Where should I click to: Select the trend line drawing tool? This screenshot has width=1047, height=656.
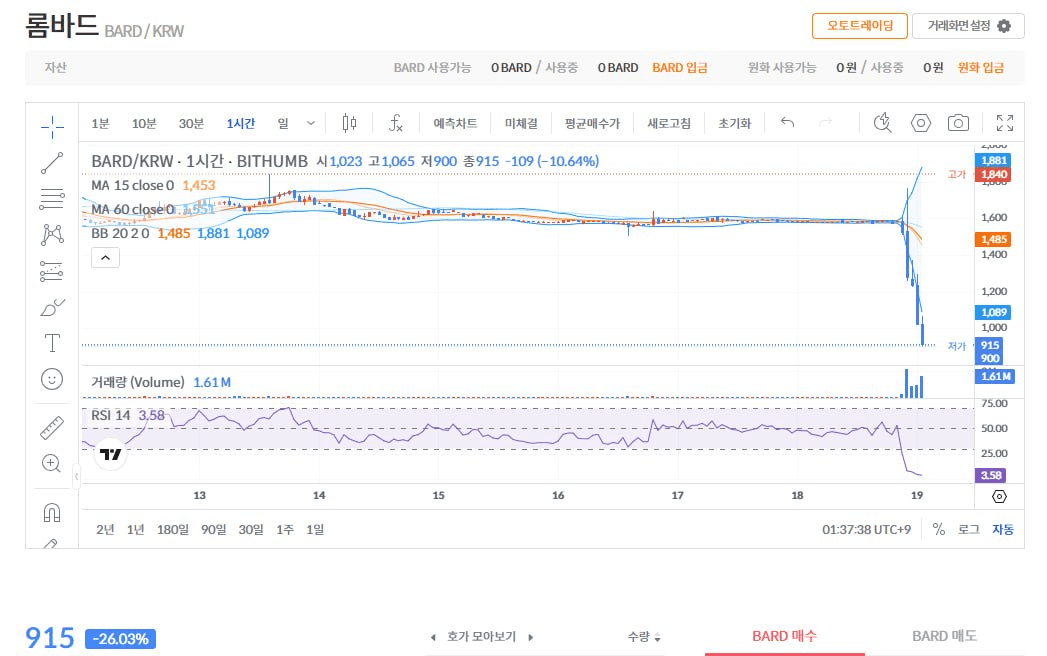pyautogui.click(x=52, y=162)
